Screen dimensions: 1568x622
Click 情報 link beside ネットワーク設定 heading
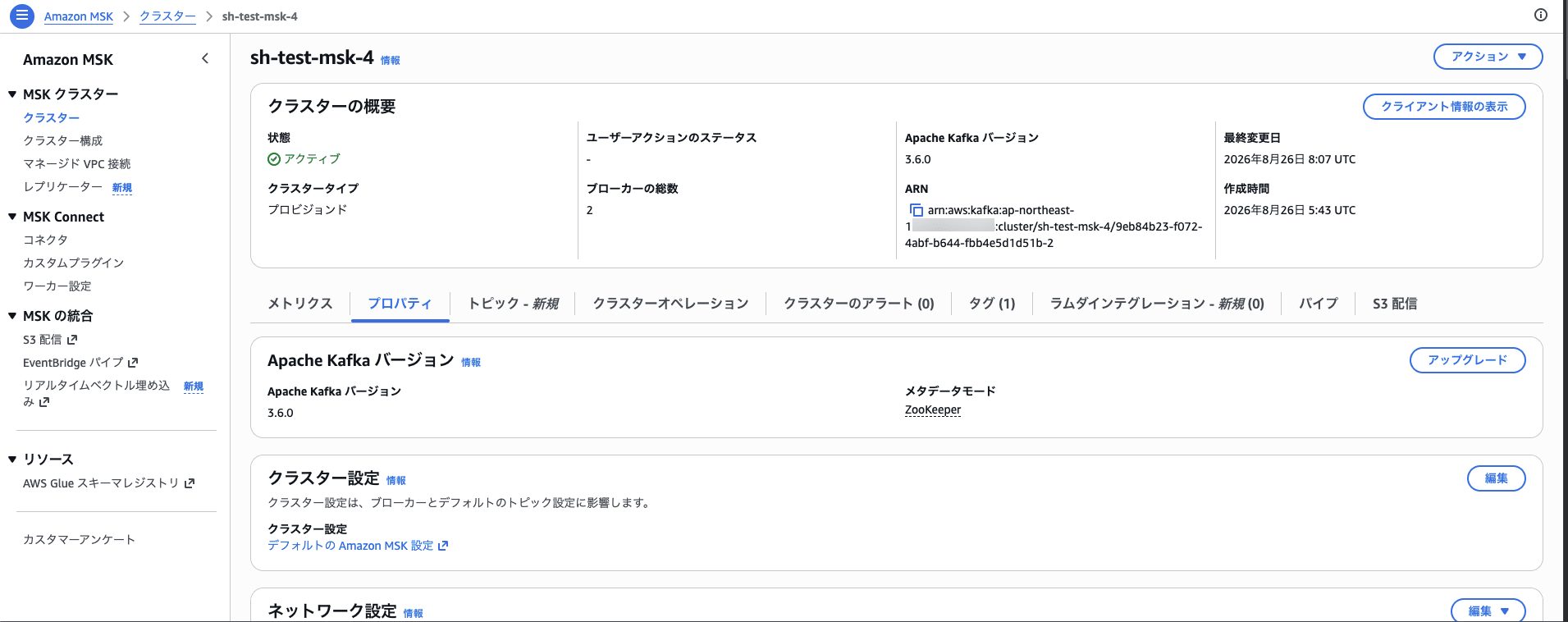(414, 614)
